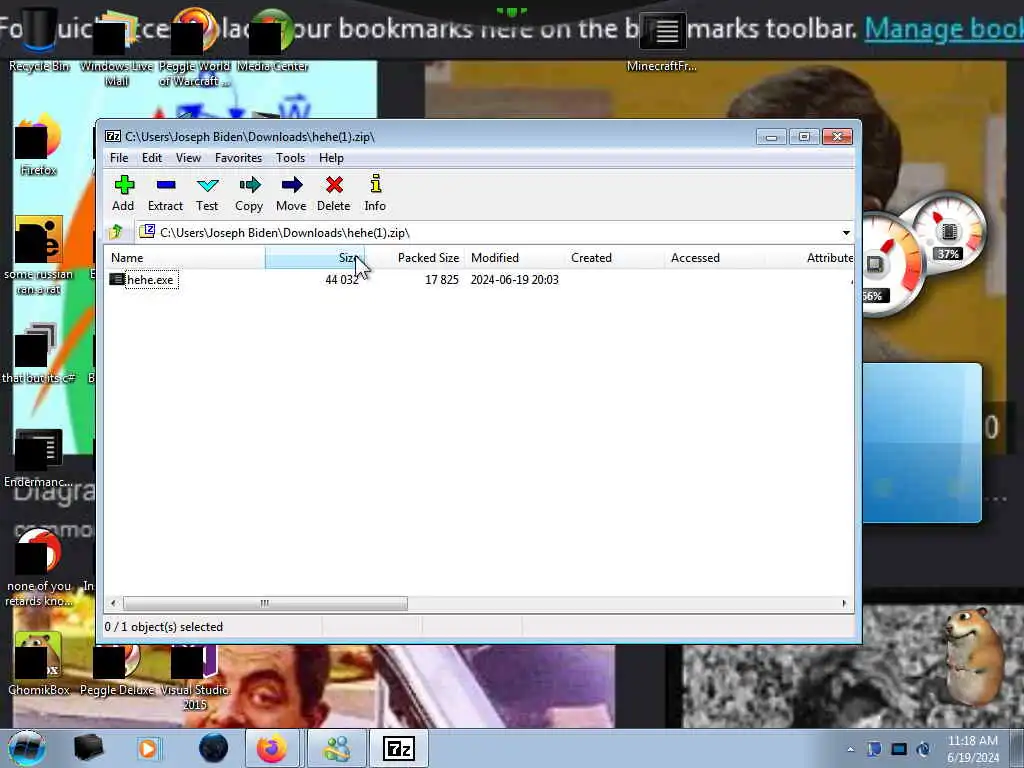Switch to Firefox on the taskbar
Viewport: 1024px width, 768px height.
272,748
